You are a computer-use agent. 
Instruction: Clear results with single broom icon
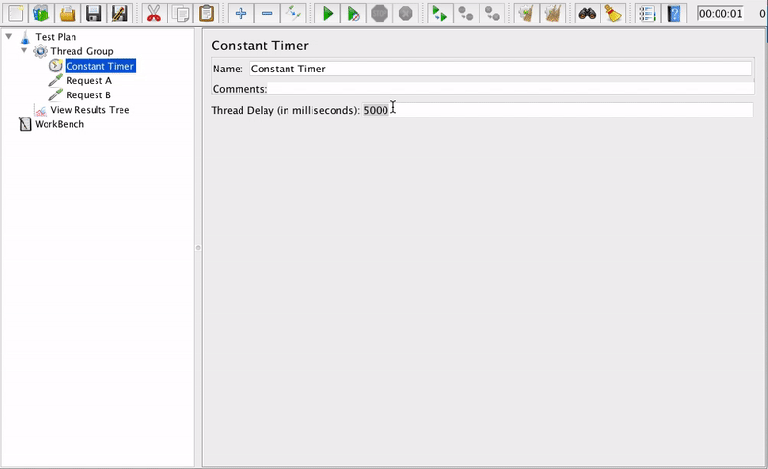[x=527, y=13]
